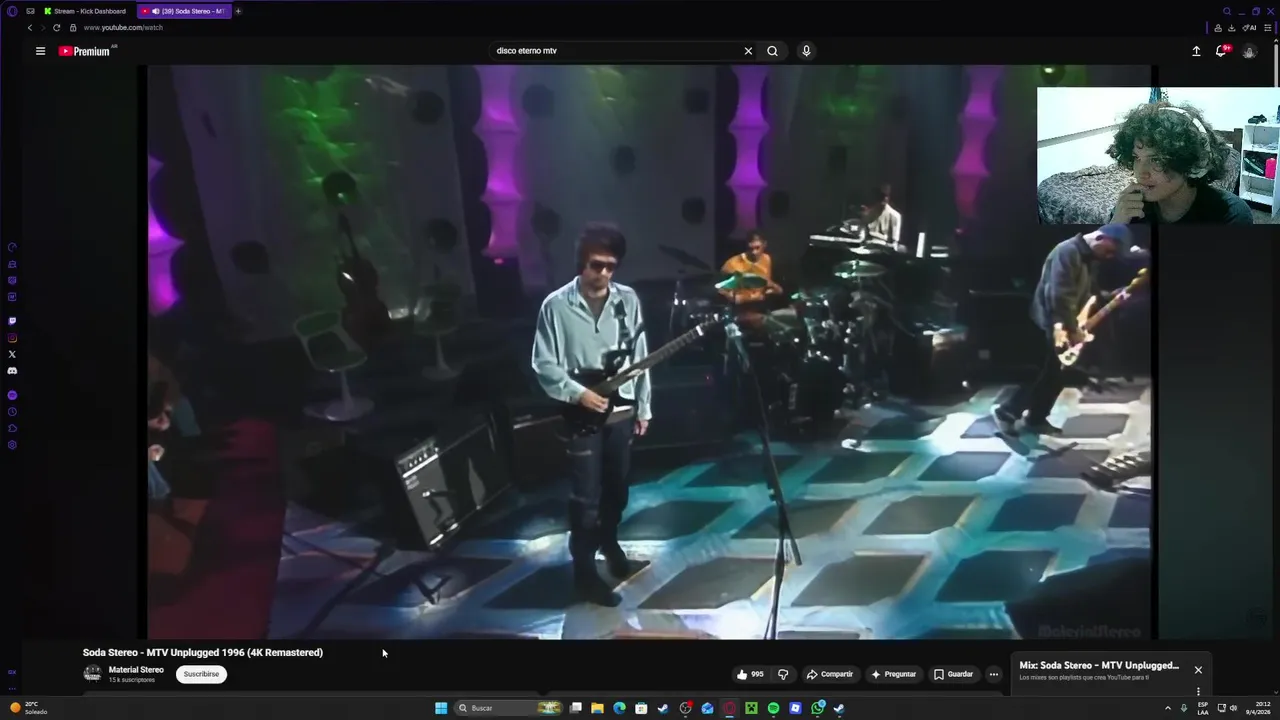Select the Soda Stereo YouTube tab
The width and height of the screenshot is (1280, 720).
183,11
